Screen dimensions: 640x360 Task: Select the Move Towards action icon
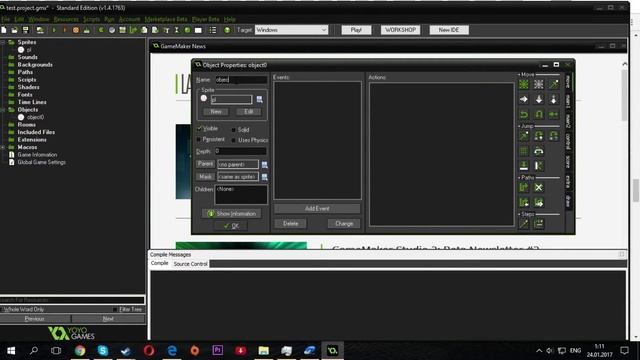click(x=553, y=84)
